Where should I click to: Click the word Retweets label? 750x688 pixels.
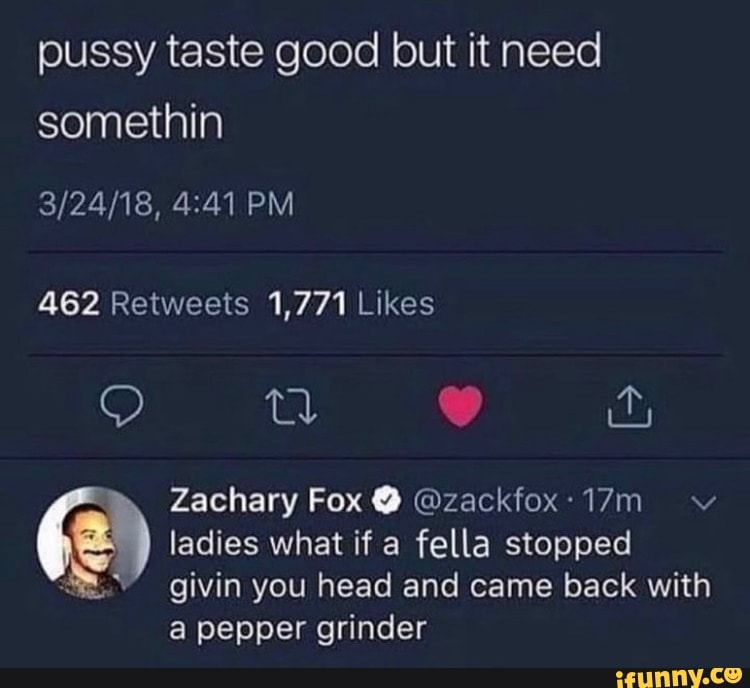tap(180, 304)
